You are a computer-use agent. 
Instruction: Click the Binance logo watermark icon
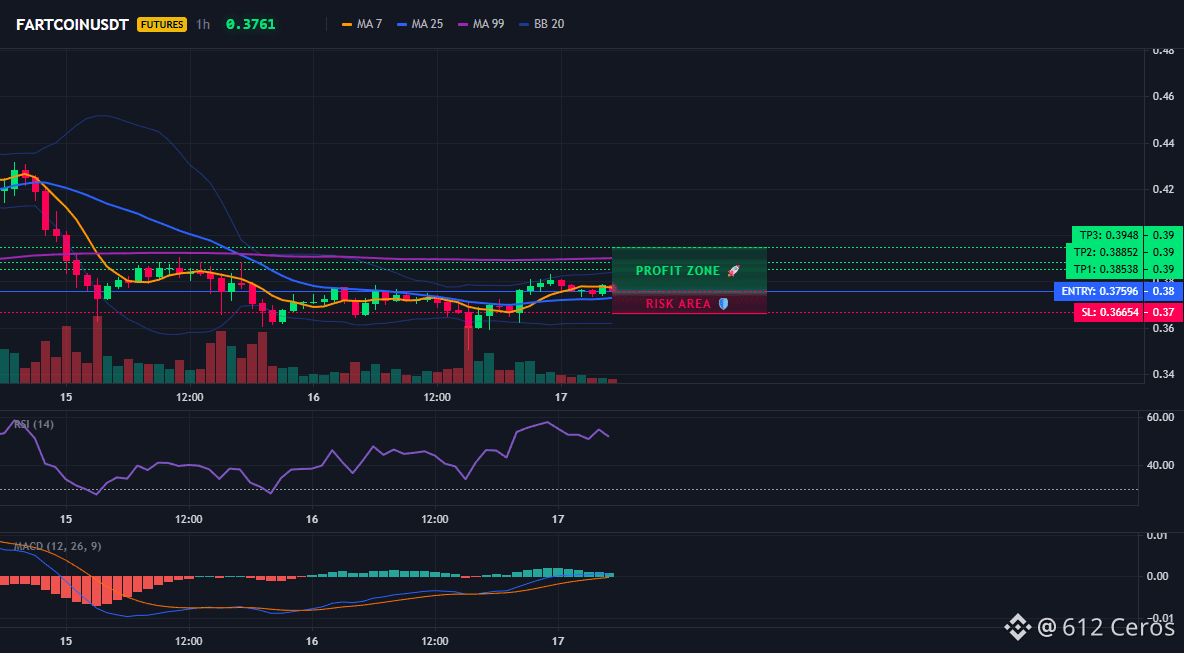[1017, 626]
